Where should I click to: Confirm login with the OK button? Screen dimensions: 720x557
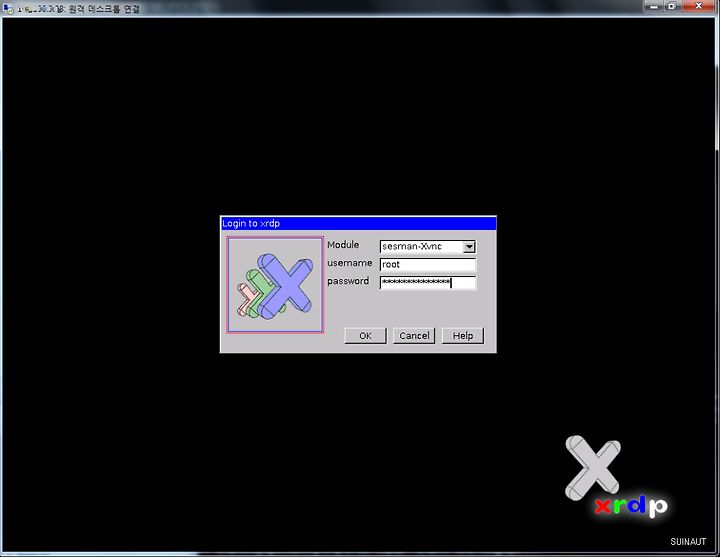[366, 336]
